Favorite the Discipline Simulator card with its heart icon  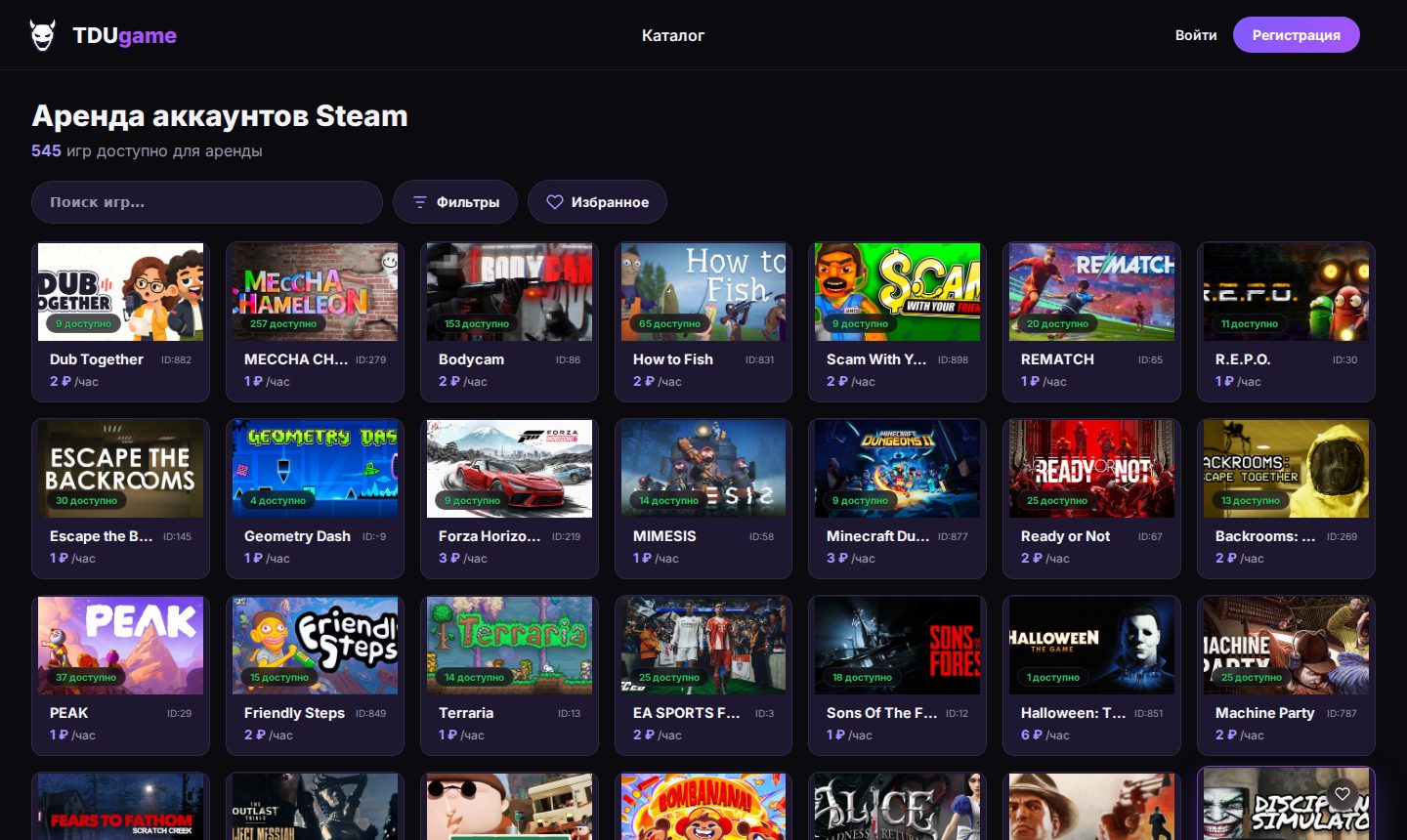coord(1343,794)
